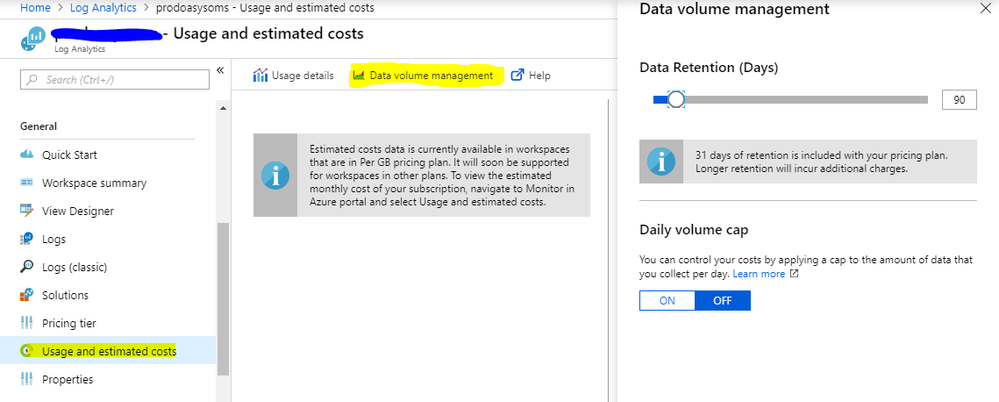Open Usage details in toolbar

click(x=293, y=75)
